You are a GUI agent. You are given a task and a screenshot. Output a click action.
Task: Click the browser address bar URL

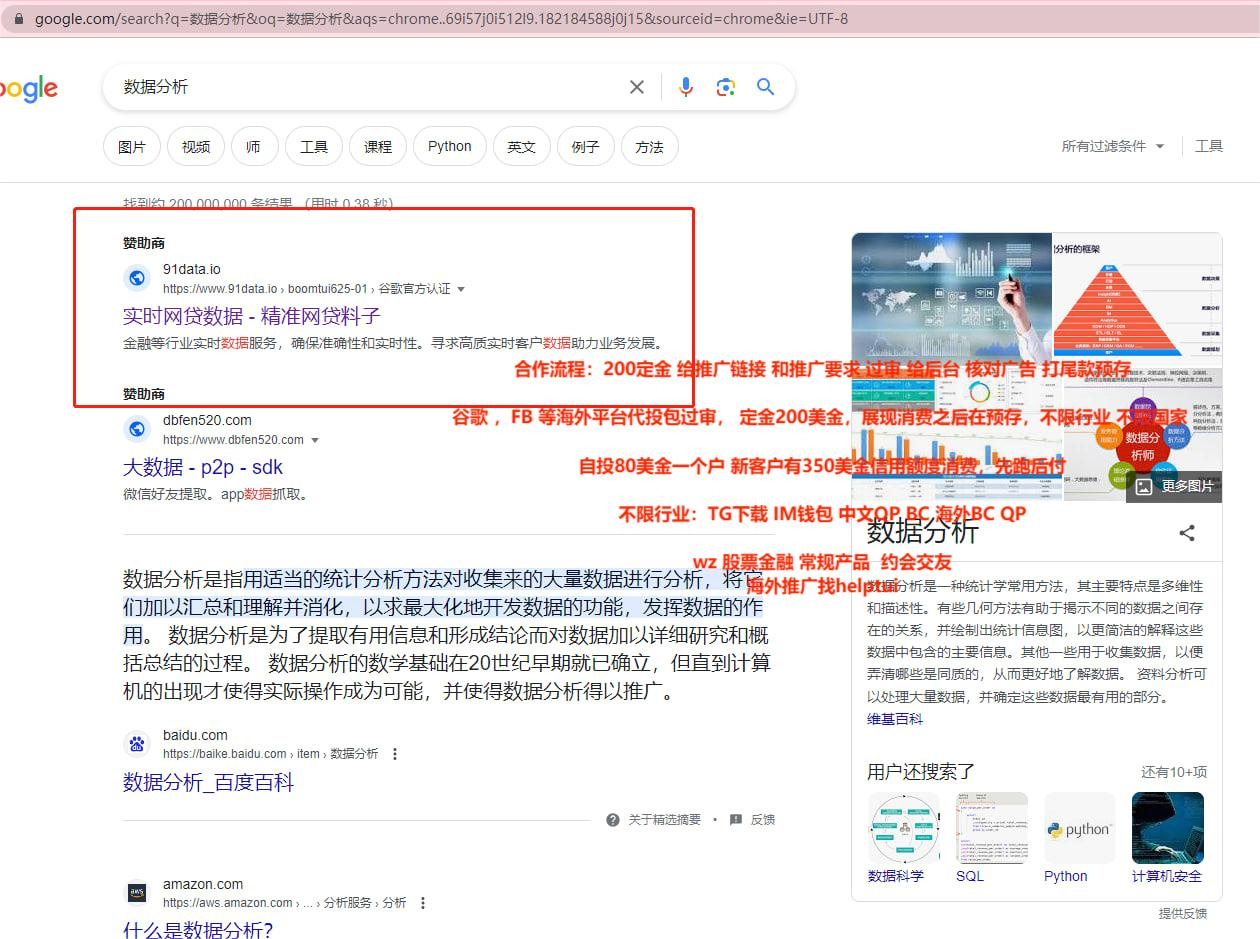tap(441, 19)
